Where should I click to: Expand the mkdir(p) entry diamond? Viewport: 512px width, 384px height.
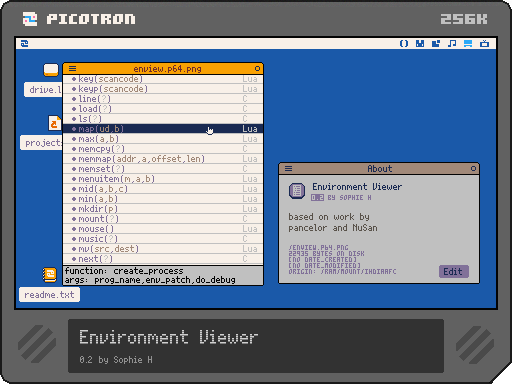click(x=74, y=209)
